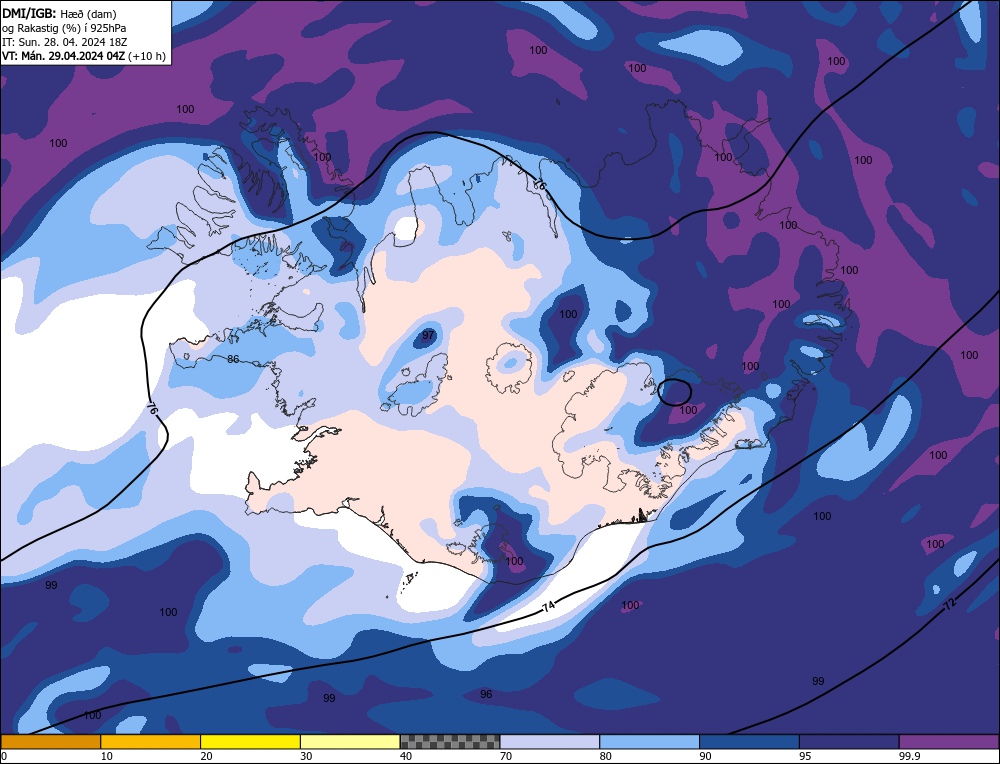Screen dimensions: 1000x764
Task: Click the legend tick label '30'
Action: coord(305,756)
